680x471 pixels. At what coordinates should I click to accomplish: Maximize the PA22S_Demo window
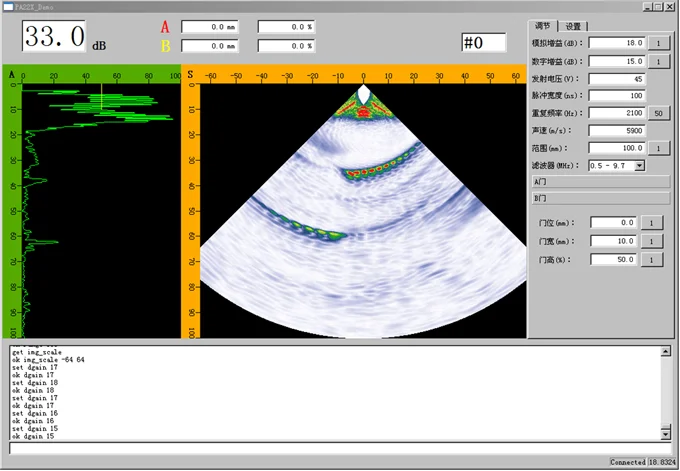(655, 6)
